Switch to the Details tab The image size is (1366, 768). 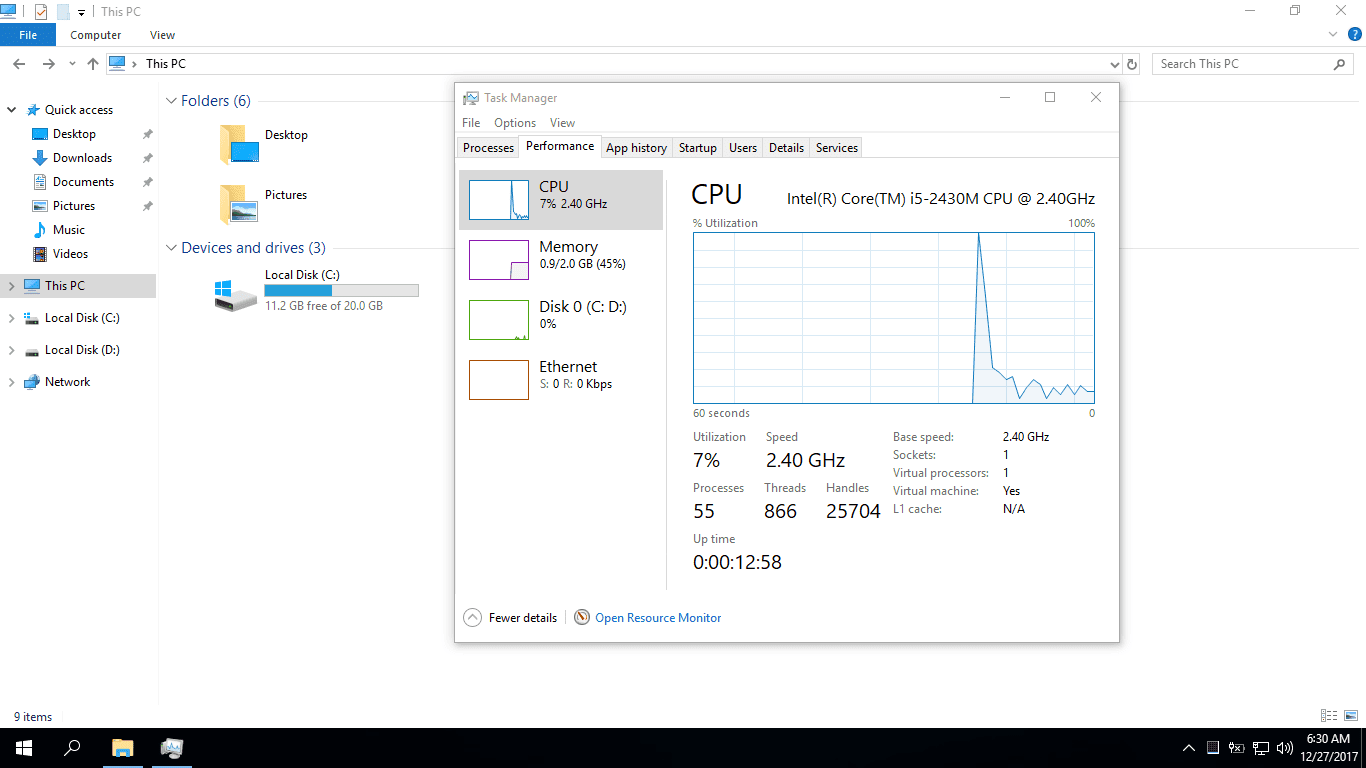pos(786,147)
